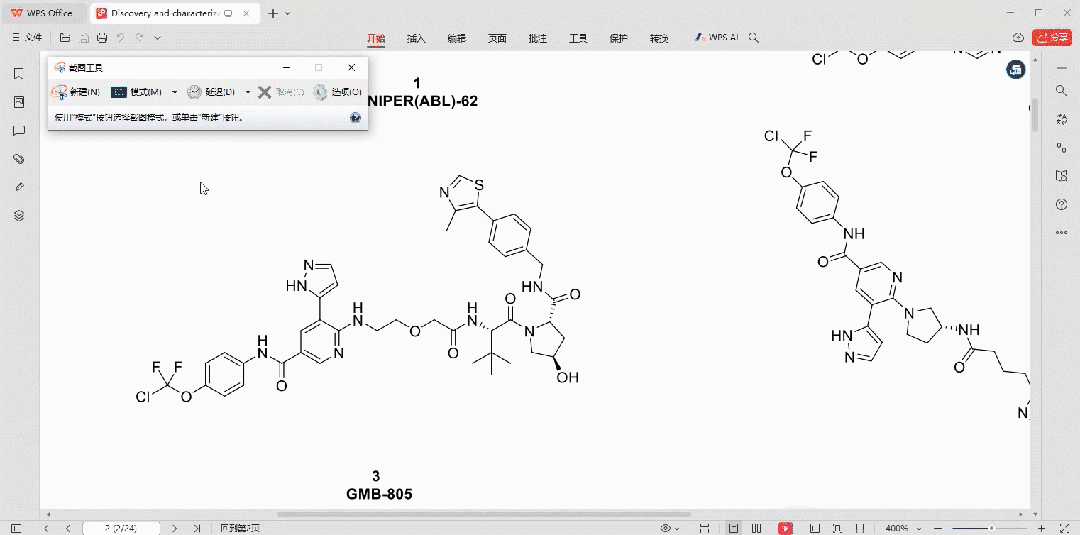Open the 400% zoom level dropdown
The width and height of the screenshot is (1080, 535).
pyautogui.click(x=901, y=528)
